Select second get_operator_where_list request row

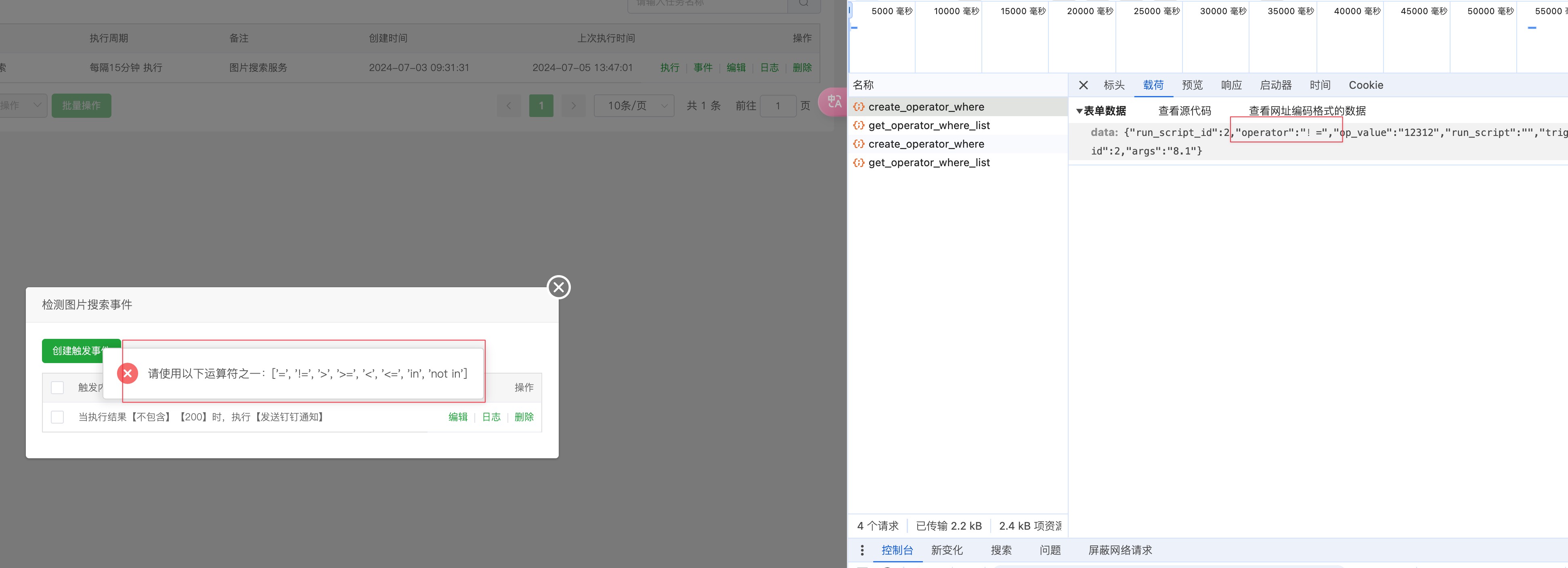click(958, 163)
